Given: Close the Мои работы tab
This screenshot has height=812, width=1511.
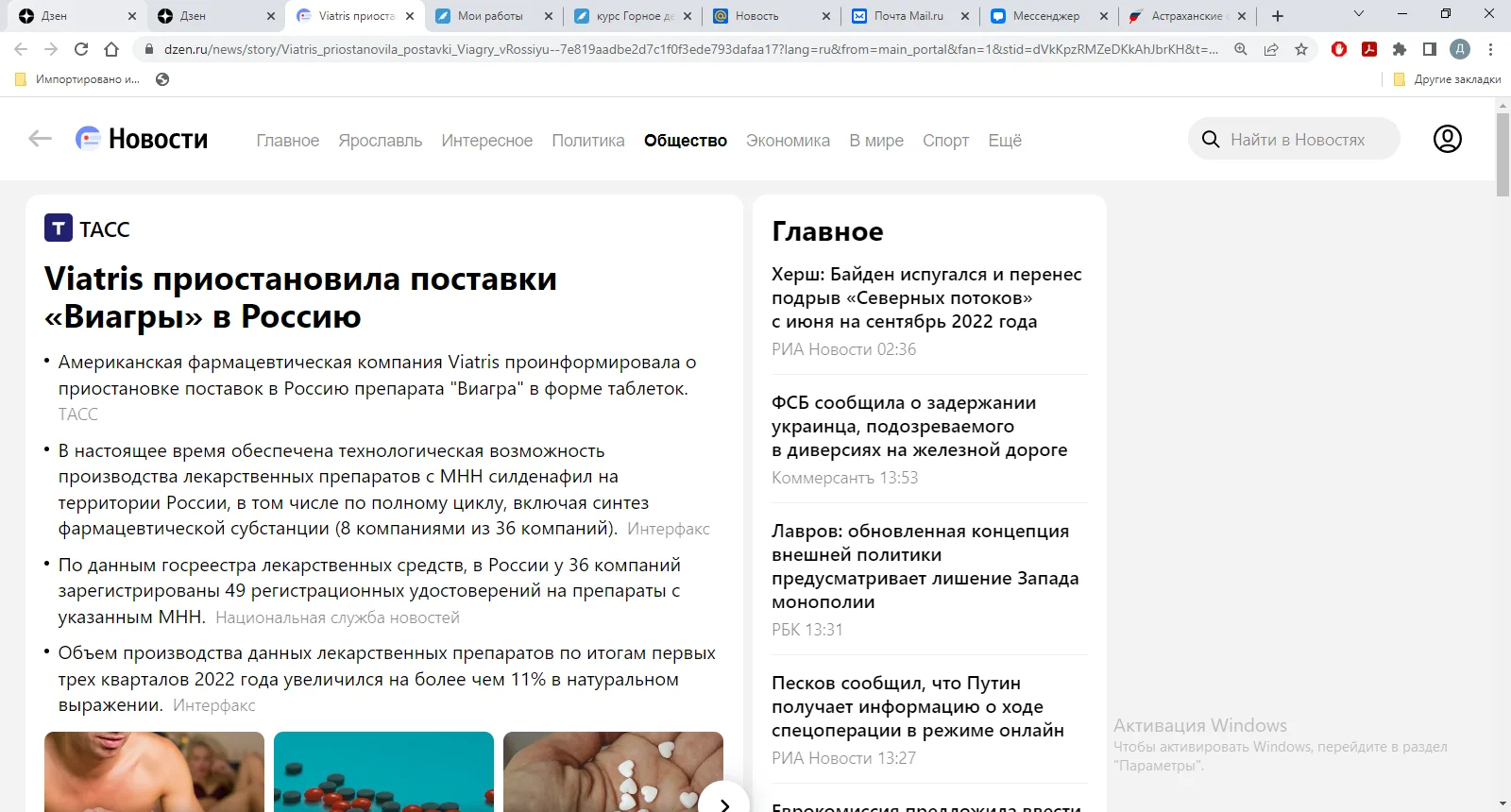Looking at the screenshot, I should pos(549,16).
